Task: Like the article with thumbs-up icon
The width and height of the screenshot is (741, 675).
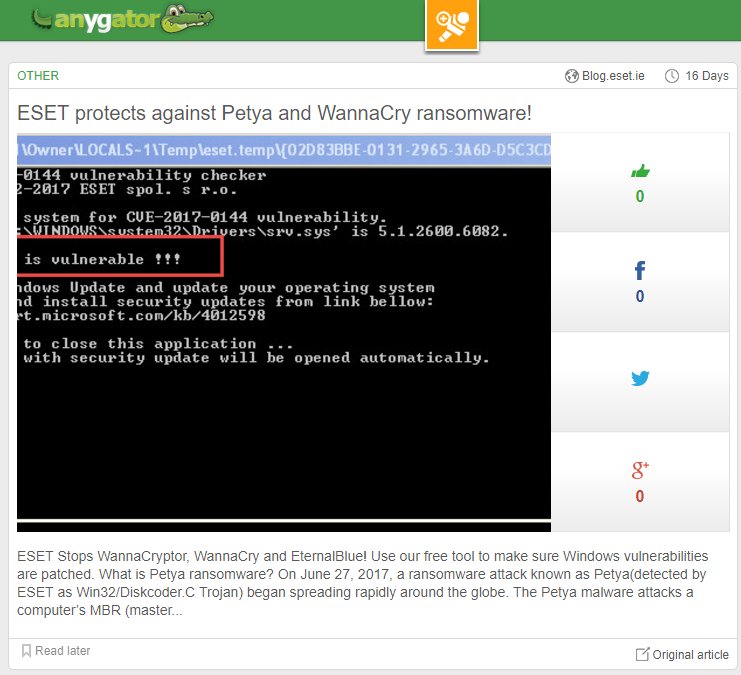Action: (x=640, y=171)
